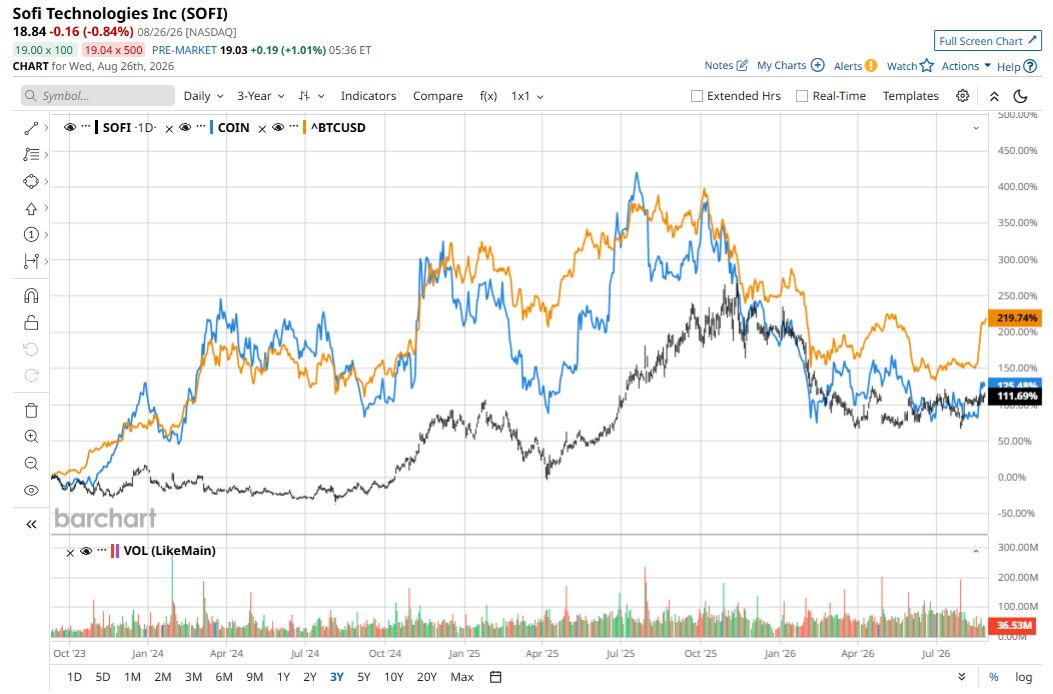
Task: Zoom in on the chart
Action: coord(31,437)
